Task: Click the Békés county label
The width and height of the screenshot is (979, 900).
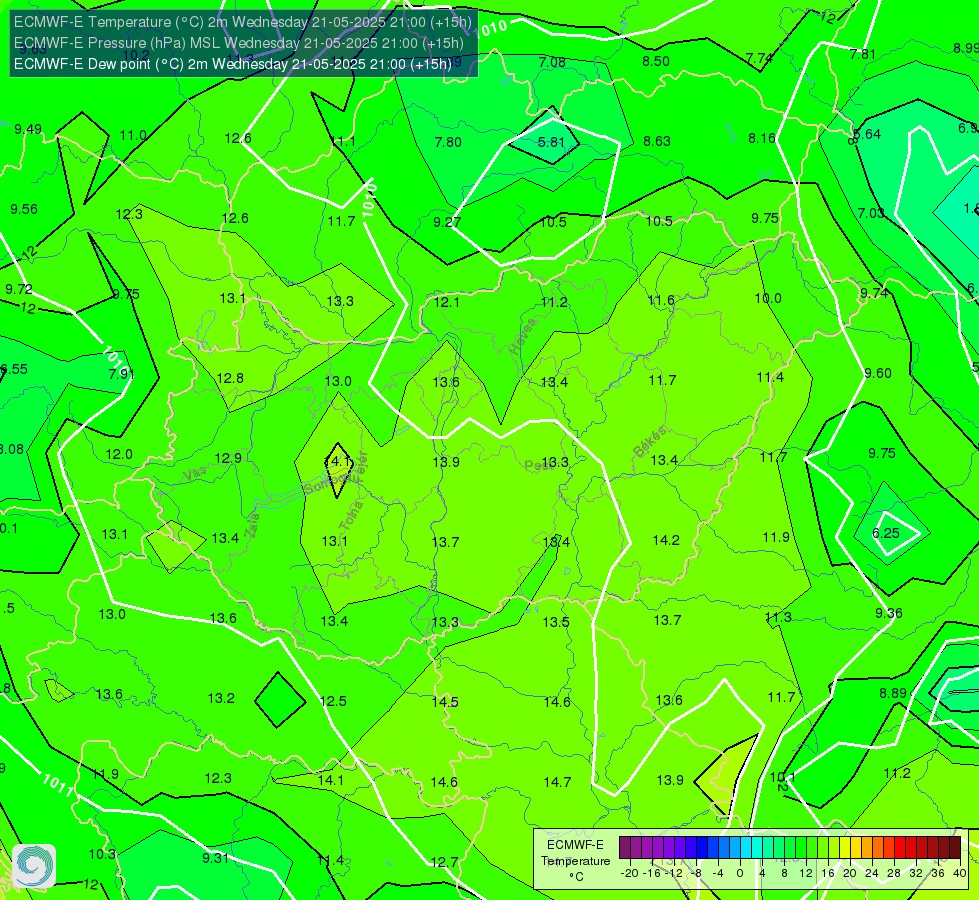Action: point(649,442)
